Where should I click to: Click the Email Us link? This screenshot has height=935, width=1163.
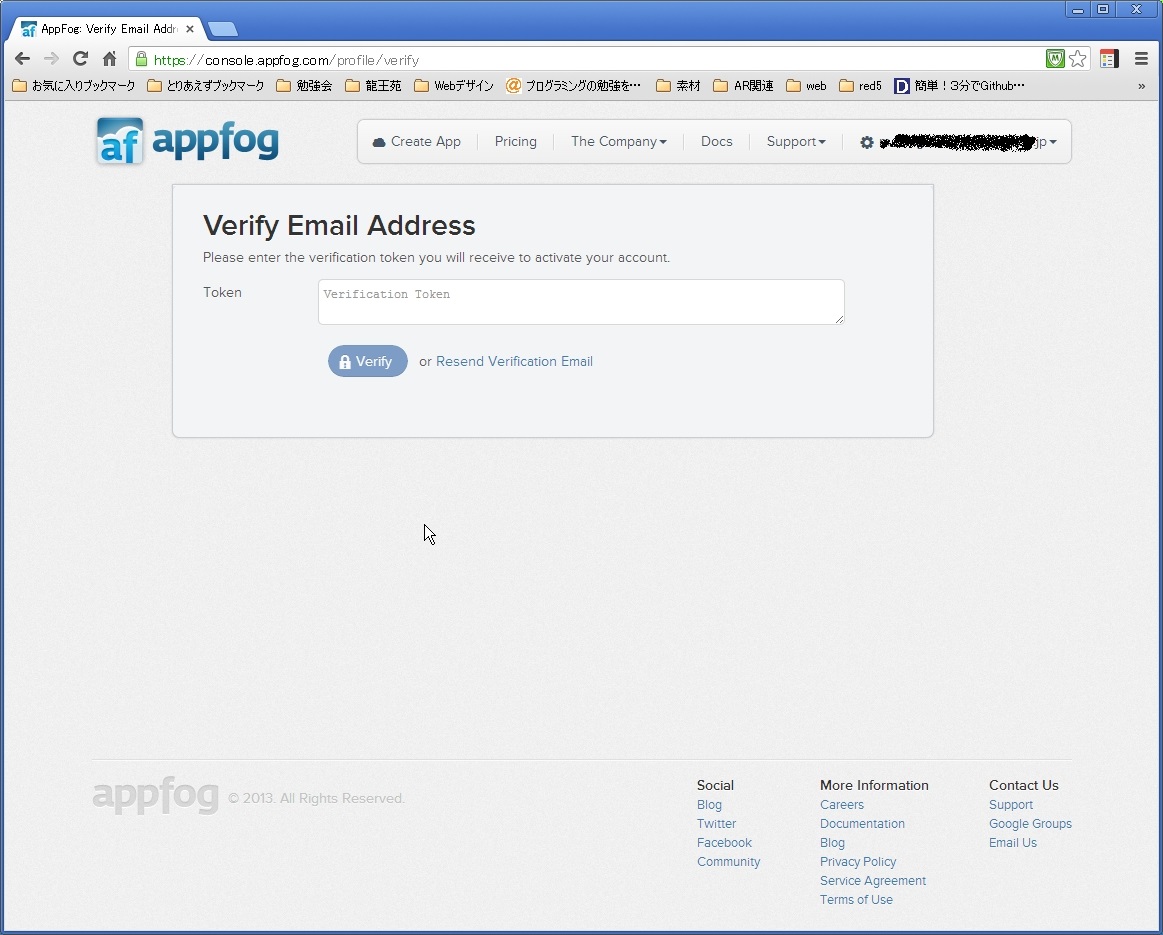1012,842
